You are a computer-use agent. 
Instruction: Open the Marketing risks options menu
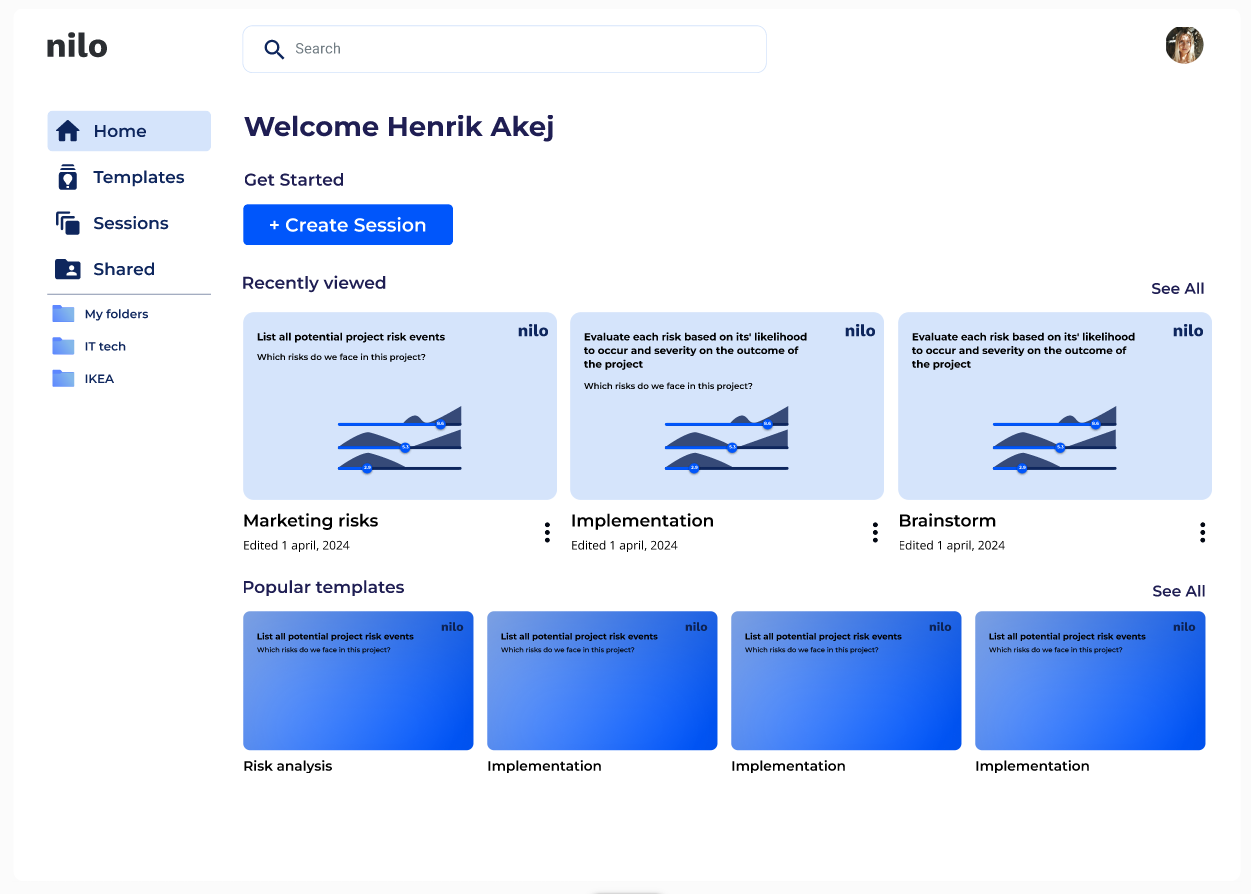[x=547, y=532]
